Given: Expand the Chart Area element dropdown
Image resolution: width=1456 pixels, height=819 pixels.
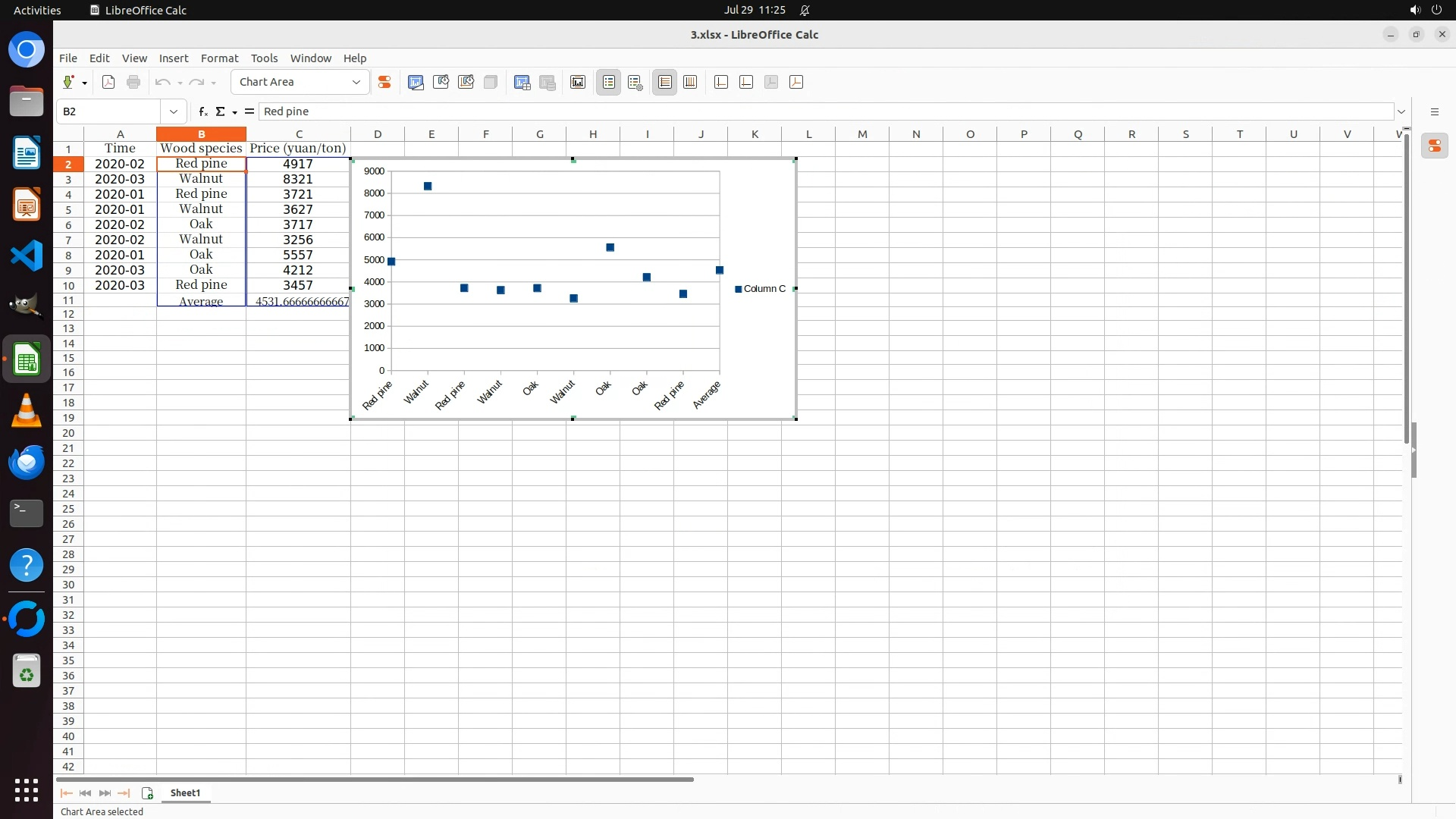Looking at the screenshot, I should point(356,82).
